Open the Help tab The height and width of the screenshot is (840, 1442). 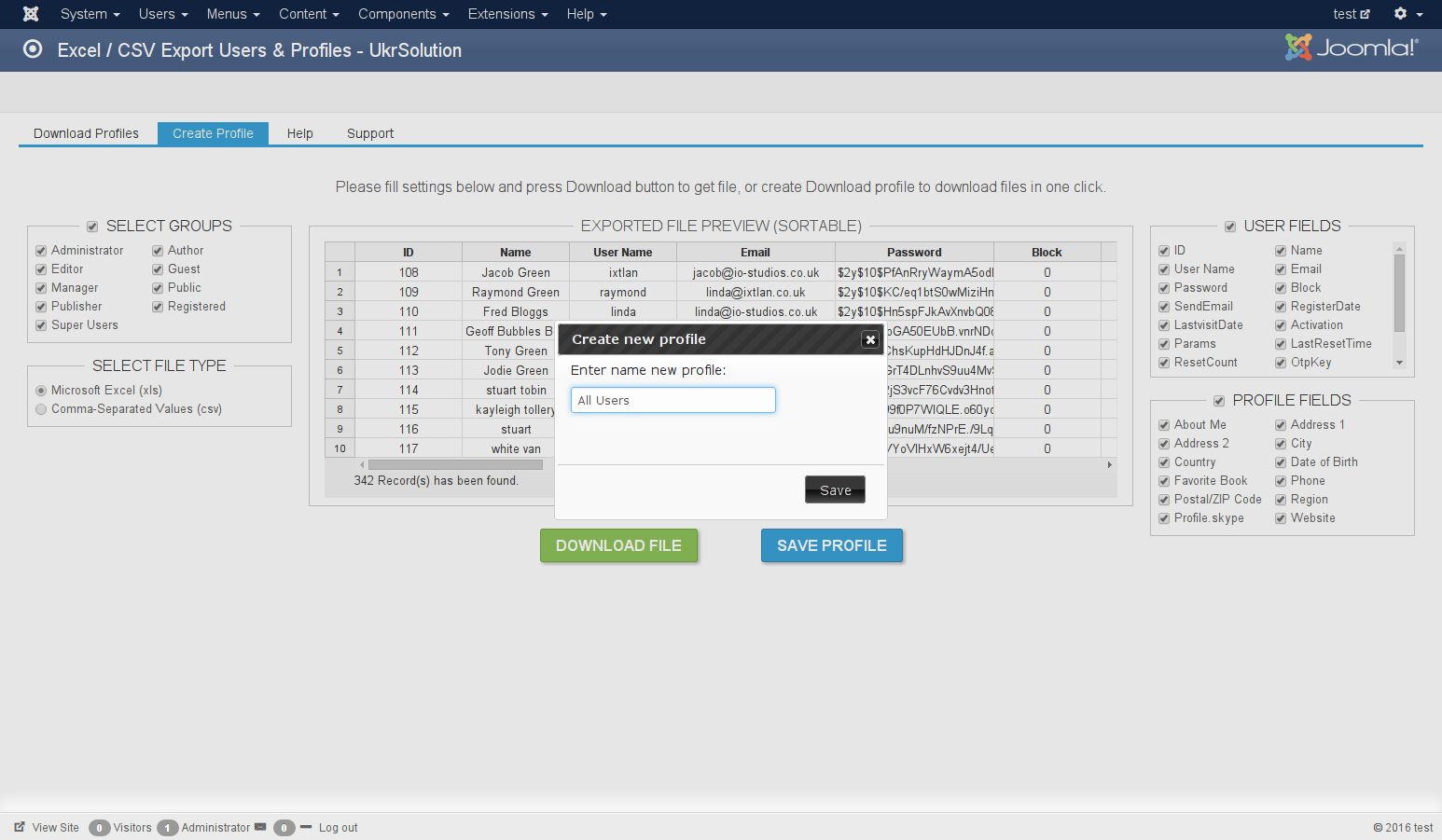(x=299, y=133)
